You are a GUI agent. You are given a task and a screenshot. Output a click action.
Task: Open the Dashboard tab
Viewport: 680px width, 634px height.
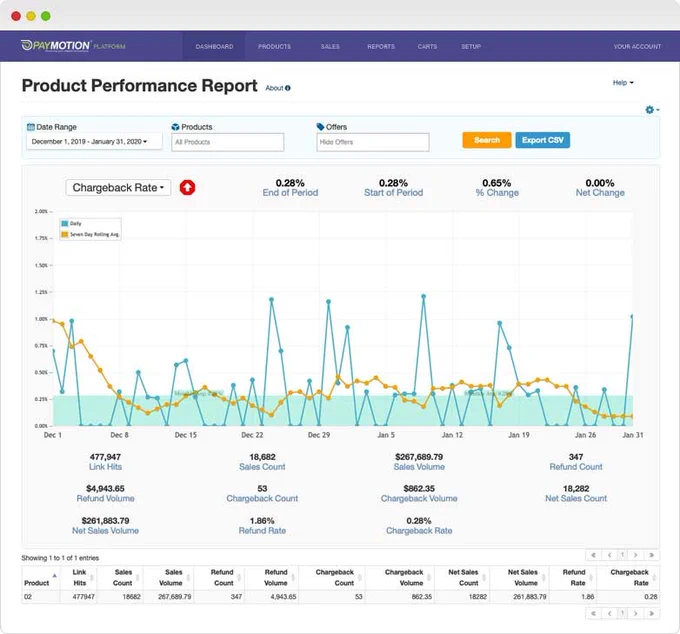pyautogui.click(x=214, y=46)
